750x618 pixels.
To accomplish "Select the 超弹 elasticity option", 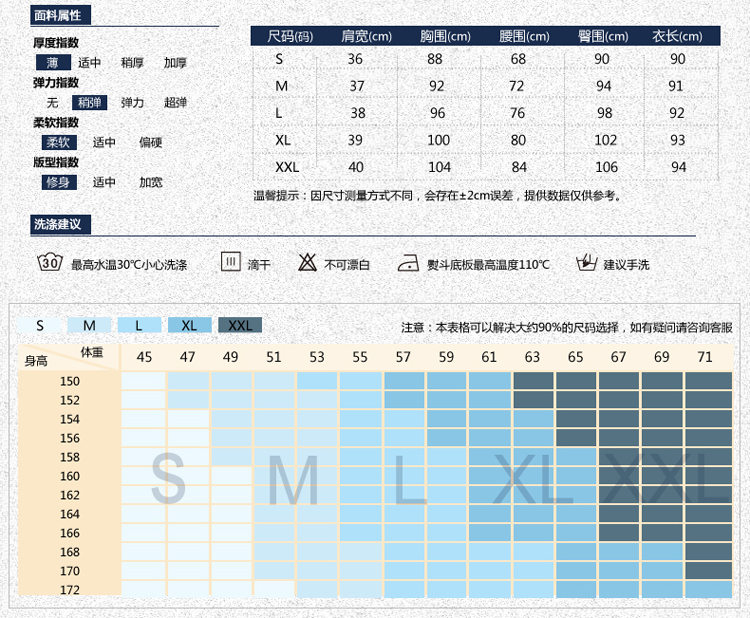I will point(175,102).
